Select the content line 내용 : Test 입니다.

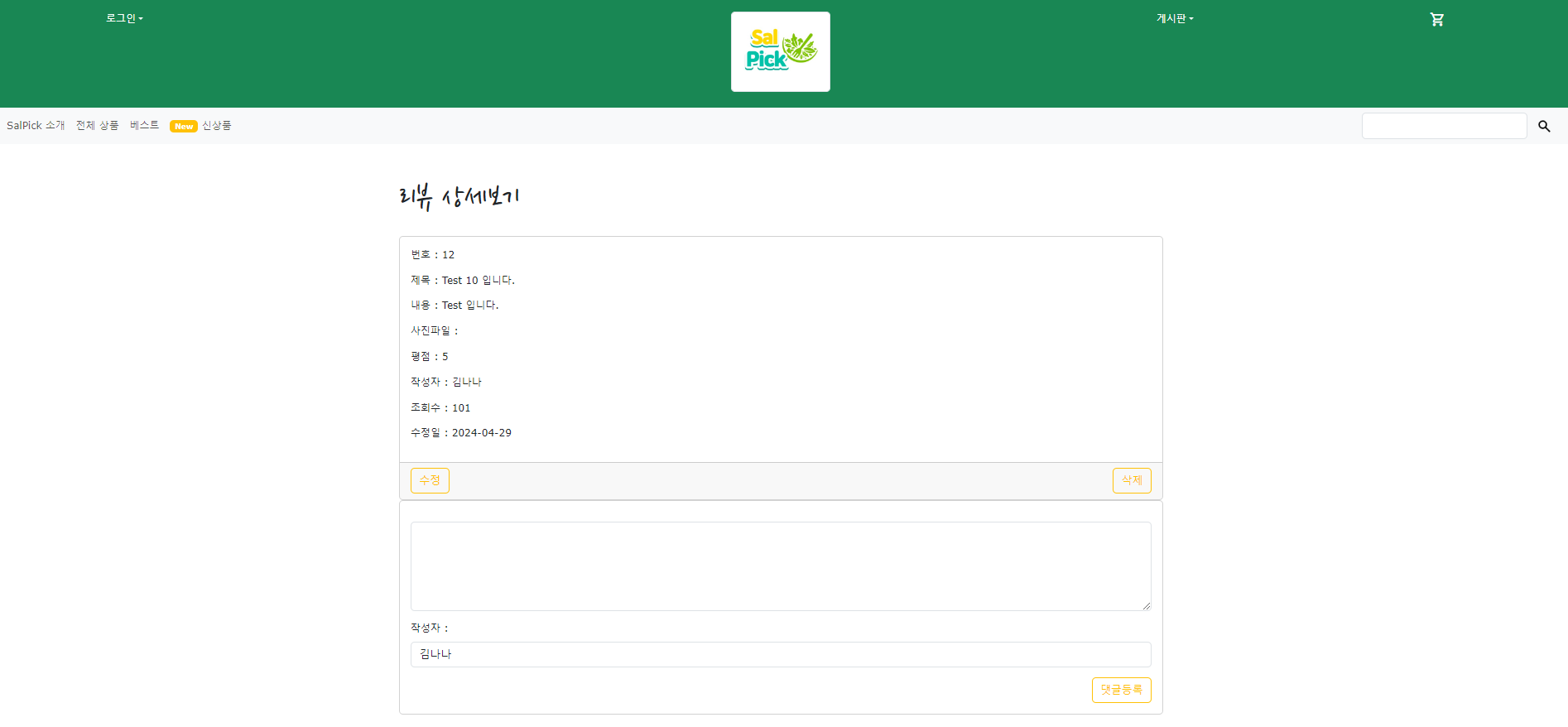coord(455,306)
